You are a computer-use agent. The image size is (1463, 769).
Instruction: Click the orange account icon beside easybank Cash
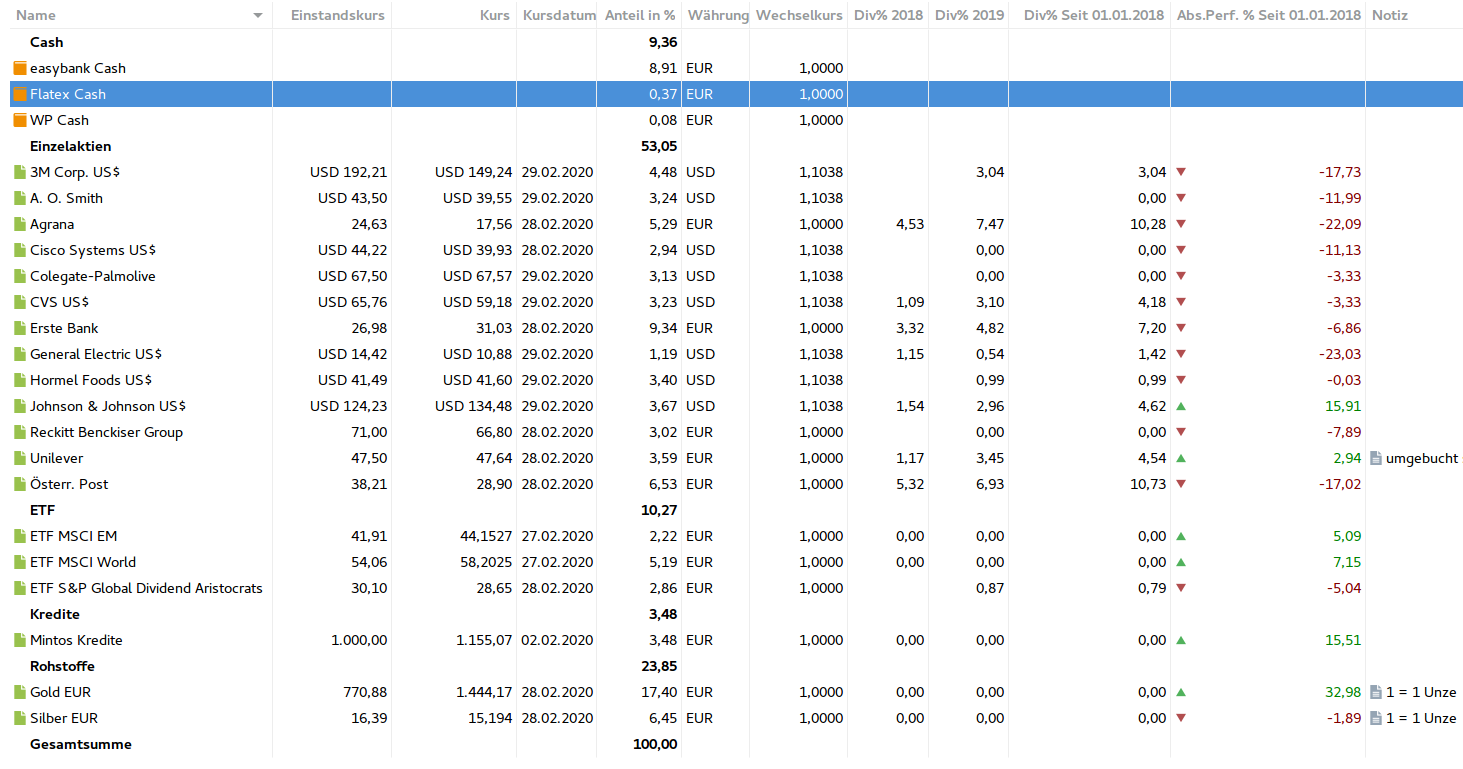point(20,68)
